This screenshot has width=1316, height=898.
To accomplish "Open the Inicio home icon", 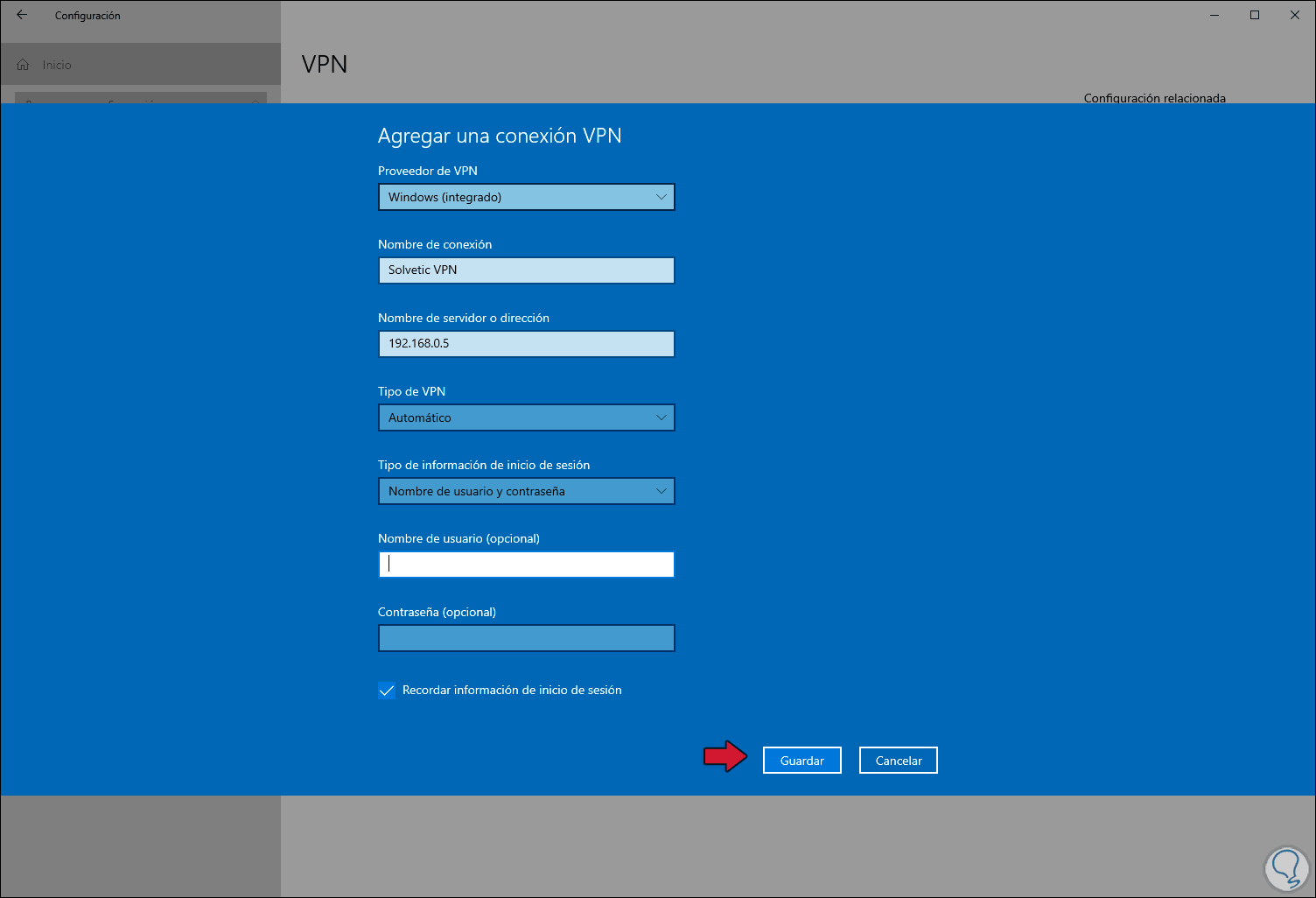I will (24, 65).
